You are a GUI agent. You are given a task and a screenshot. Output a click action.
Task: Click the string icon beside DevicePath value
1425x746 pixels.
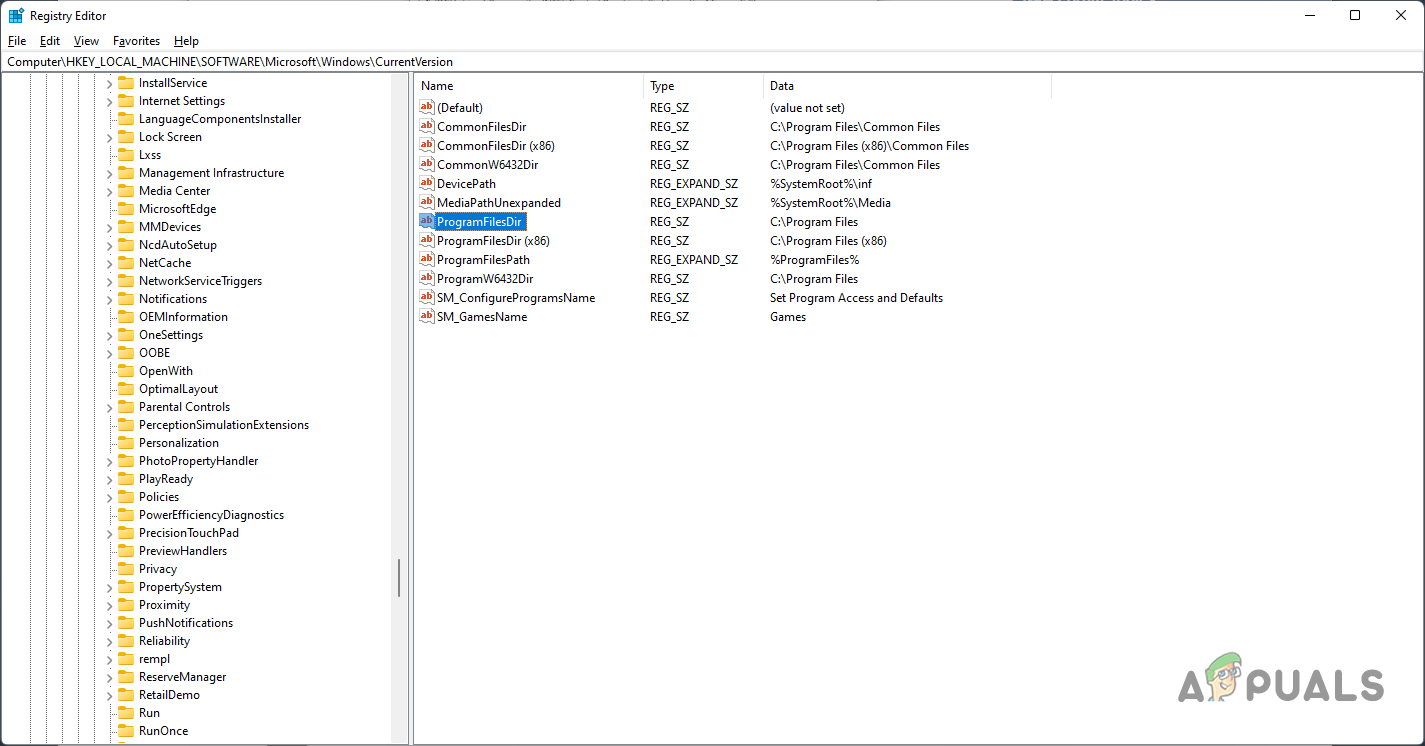(x=427, y=184)
